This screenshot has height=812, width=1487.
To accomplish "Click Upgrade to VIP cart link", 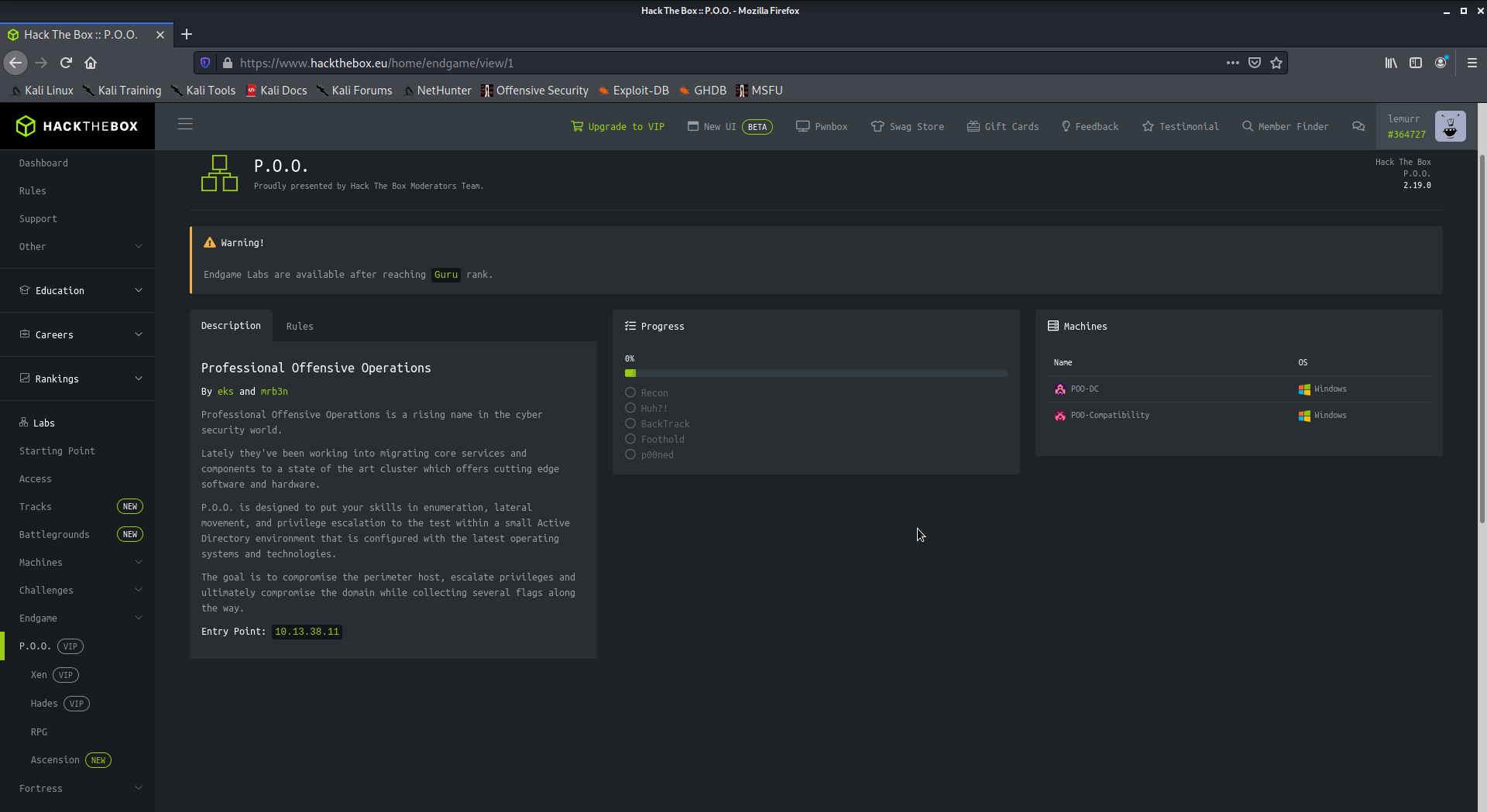I will click(618, 126).
